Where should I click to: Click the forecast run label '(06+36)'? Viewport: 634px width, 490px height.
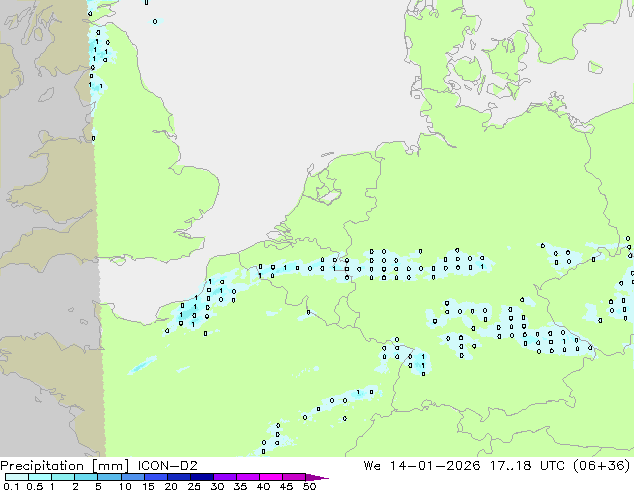point(601,466)
